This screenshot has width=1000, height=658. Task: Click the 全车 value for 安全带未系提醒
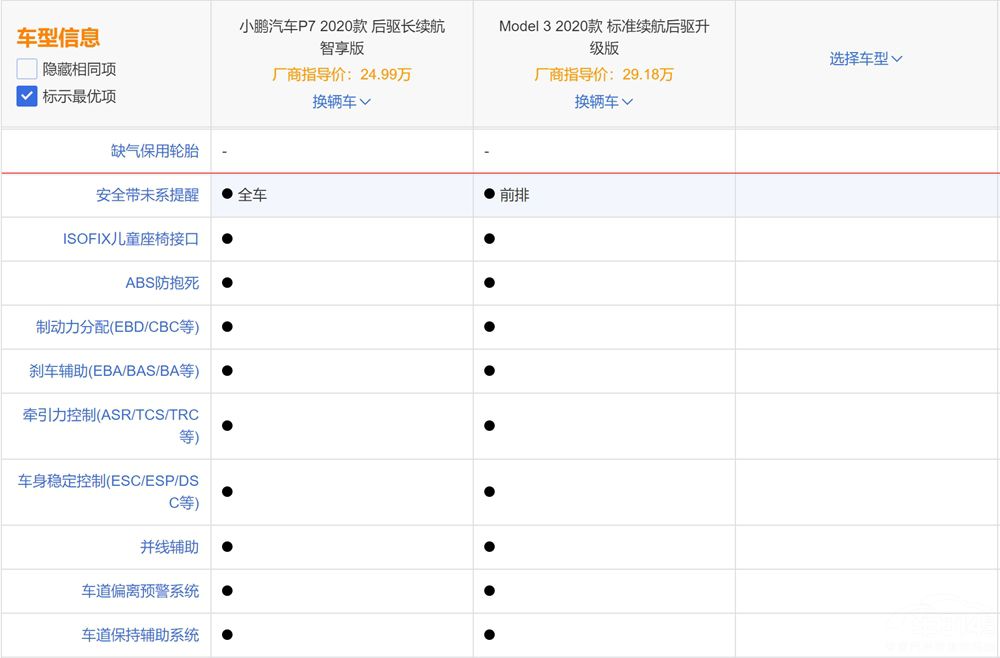(x=252, y=195)
